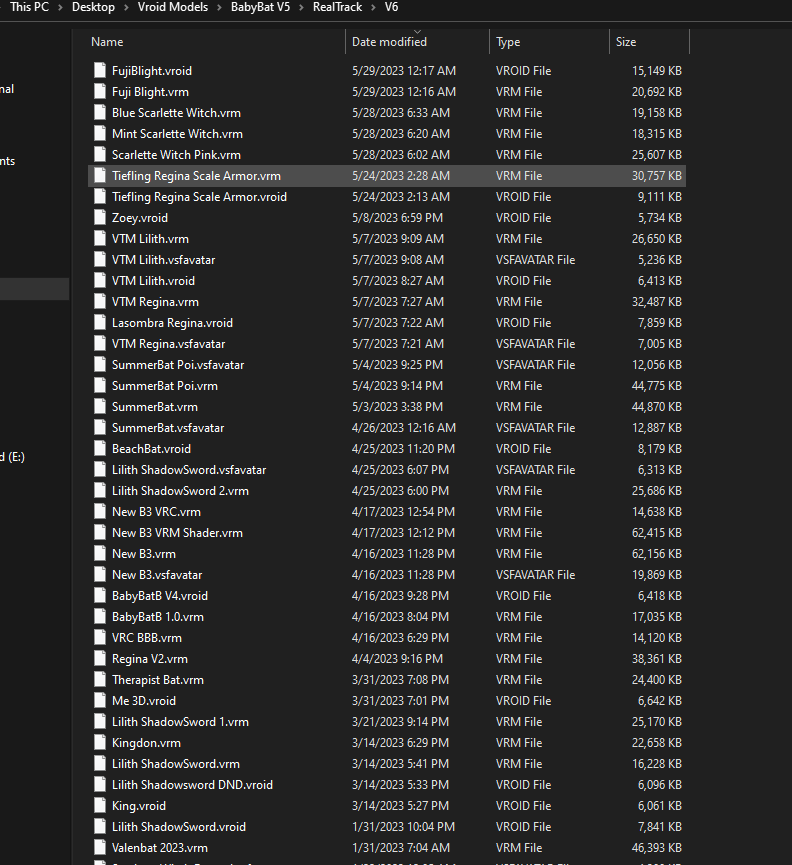Select the icon of VTM Lilith.vsfavatar
792x865 pixels.
99,260
